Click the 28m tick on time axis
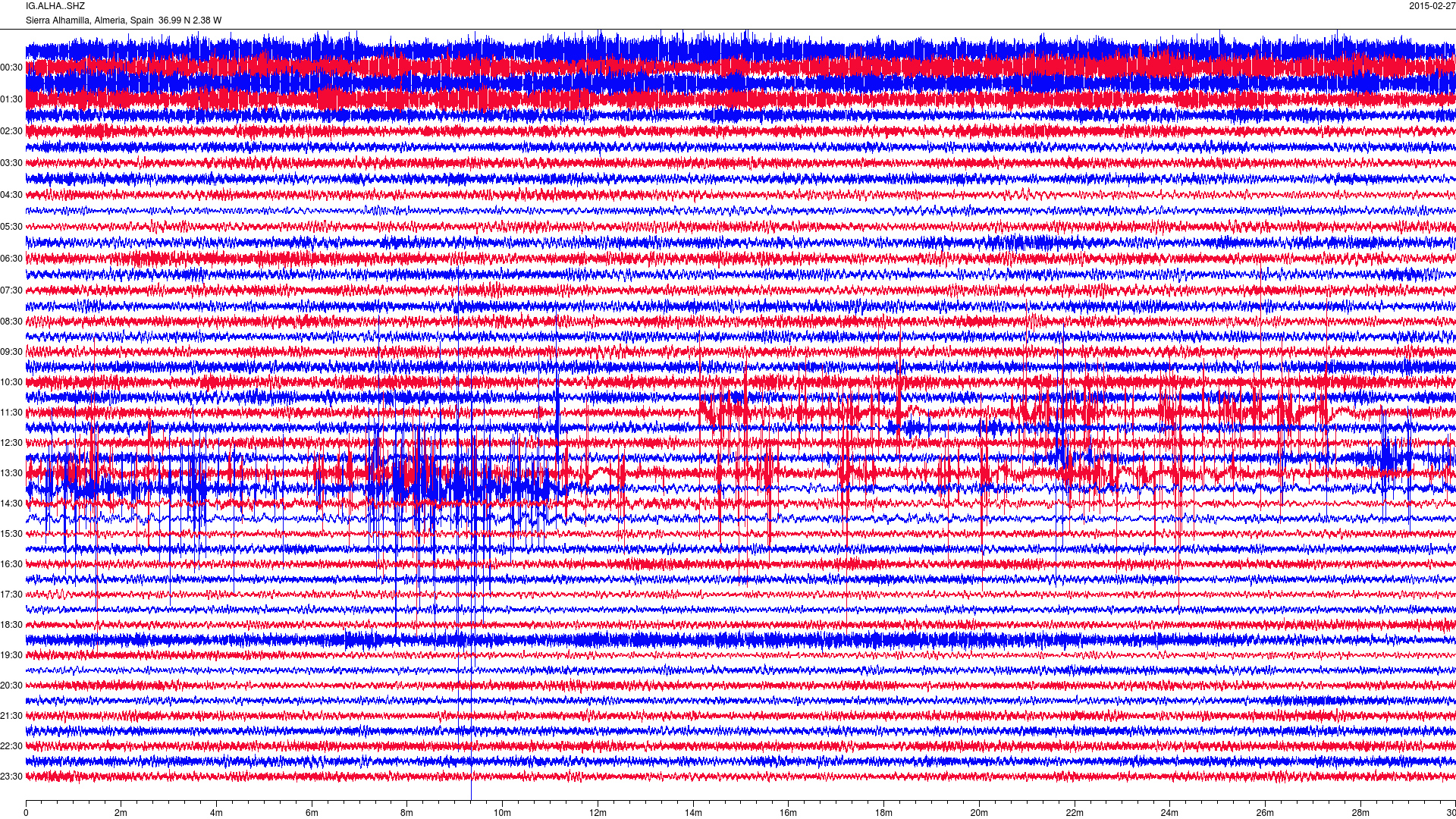The height and width of the screenshot is (819, 1456). (1360, 813)
